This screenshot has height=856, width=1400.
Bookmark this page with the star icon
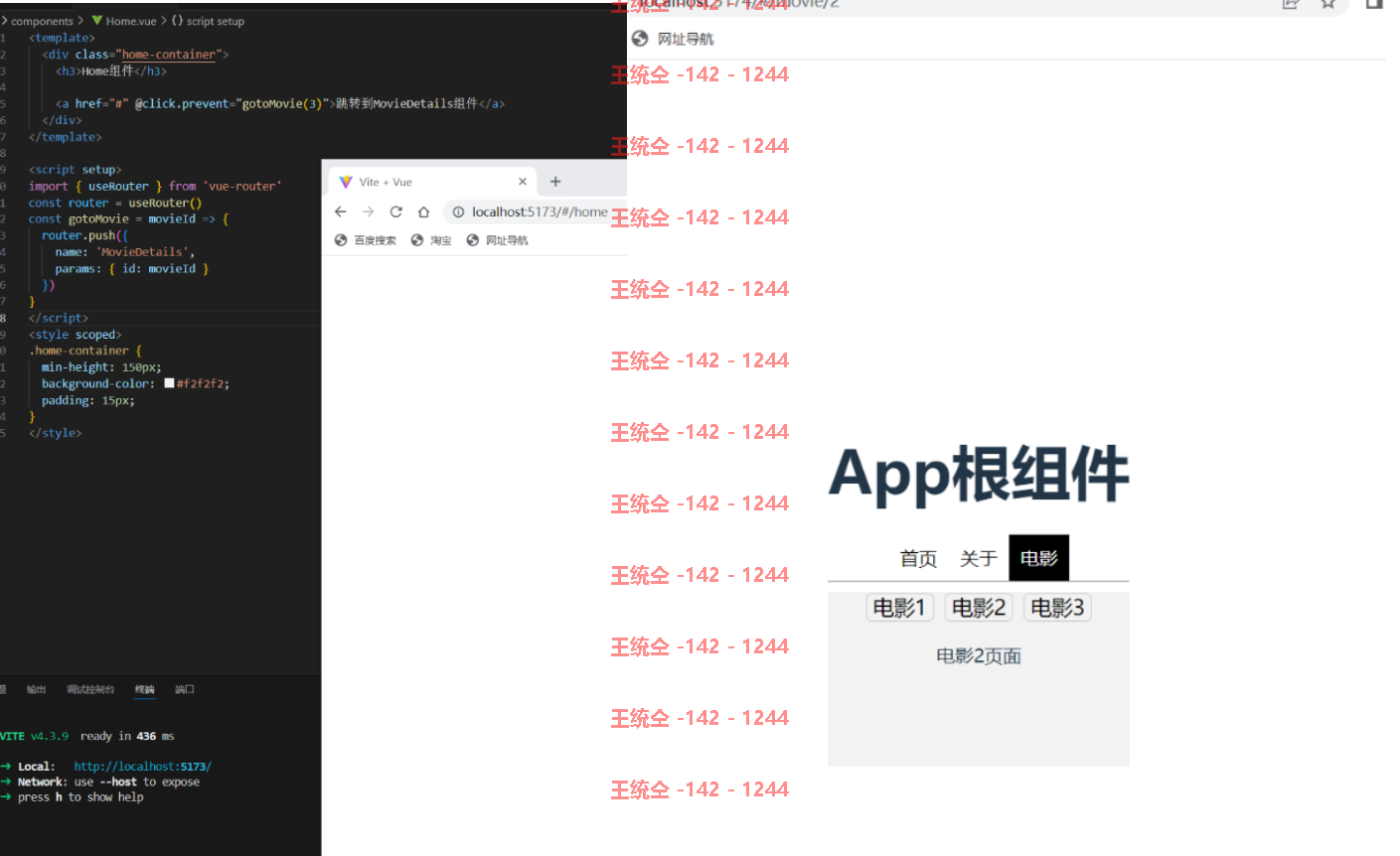point(1327,4)
